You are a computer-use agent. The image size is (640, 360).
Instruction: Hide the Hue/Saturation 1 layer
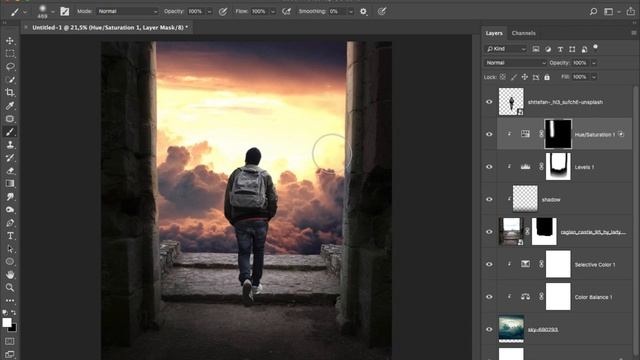pos(489,134)
